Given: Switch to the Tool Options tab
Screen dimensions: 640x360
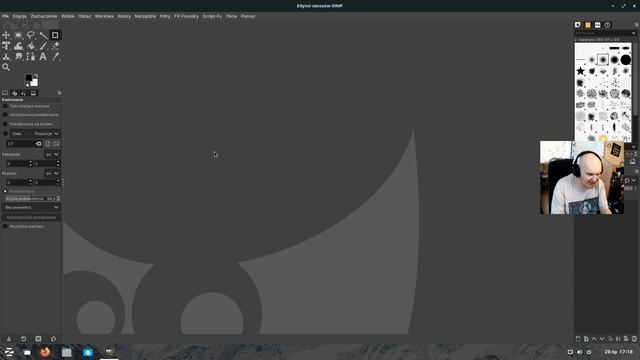Looking at the screenshot, I should pyautogui.click(x=5, y=93).
